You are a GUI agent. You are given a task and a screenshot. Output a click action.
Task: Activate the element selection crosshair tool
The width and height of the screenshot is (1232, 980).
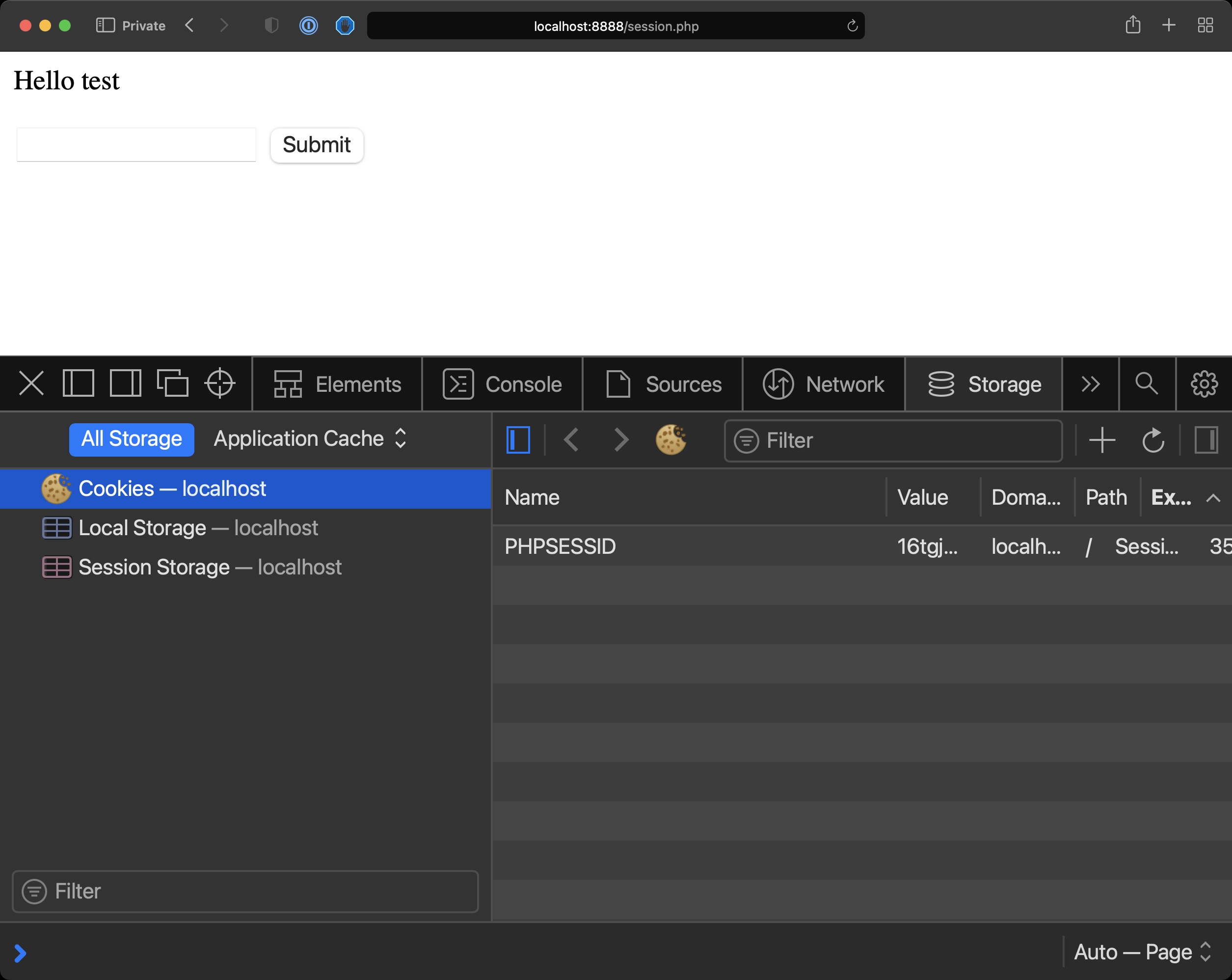219,383
